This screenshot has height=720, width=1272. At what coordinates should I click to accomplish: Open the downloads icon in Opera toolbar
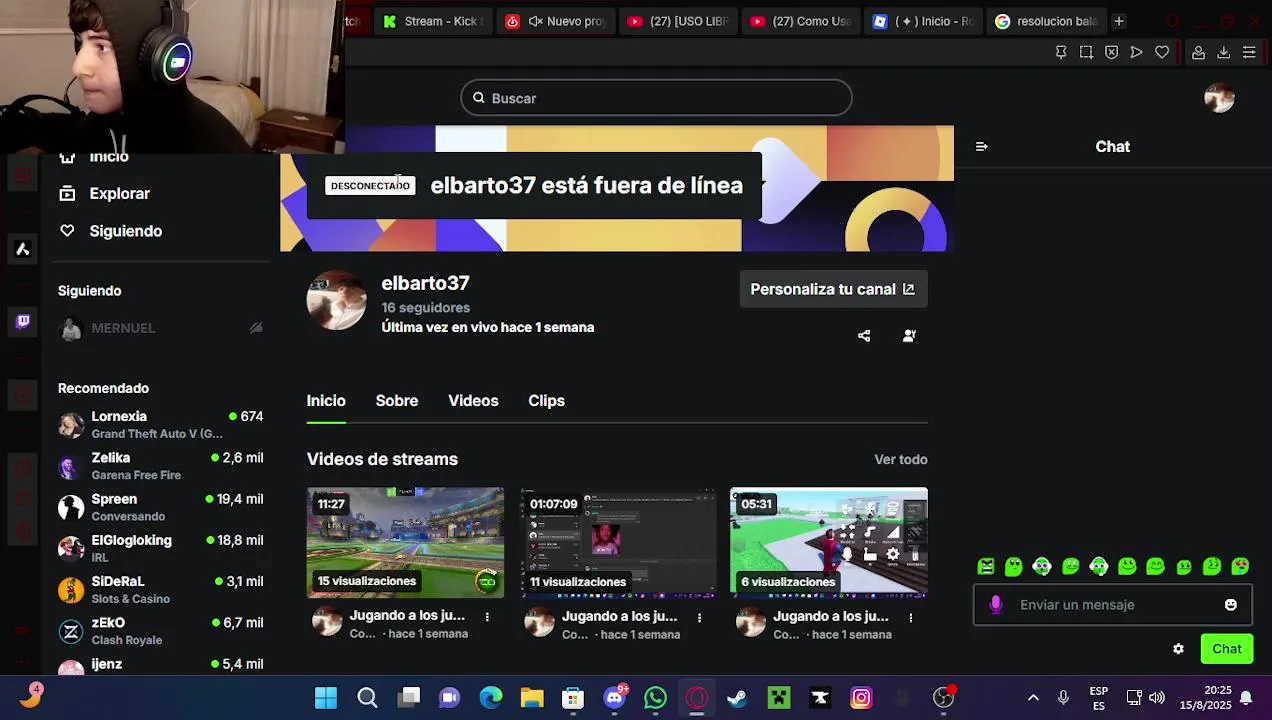[1223, 52]
